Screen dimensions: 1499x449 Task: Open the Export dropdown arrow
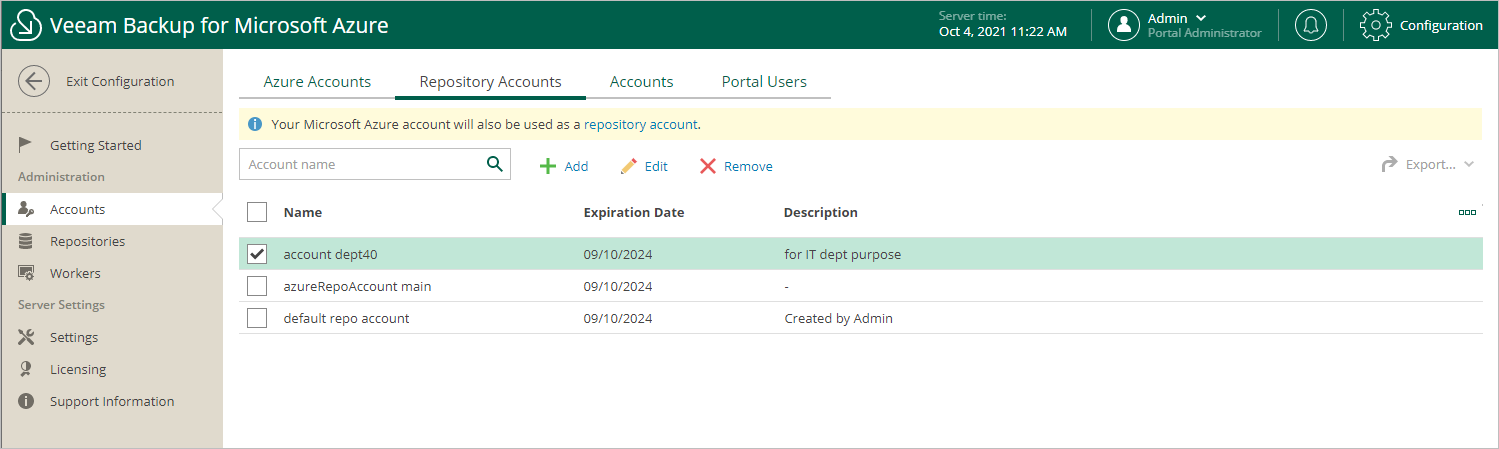pos(1468,165)
